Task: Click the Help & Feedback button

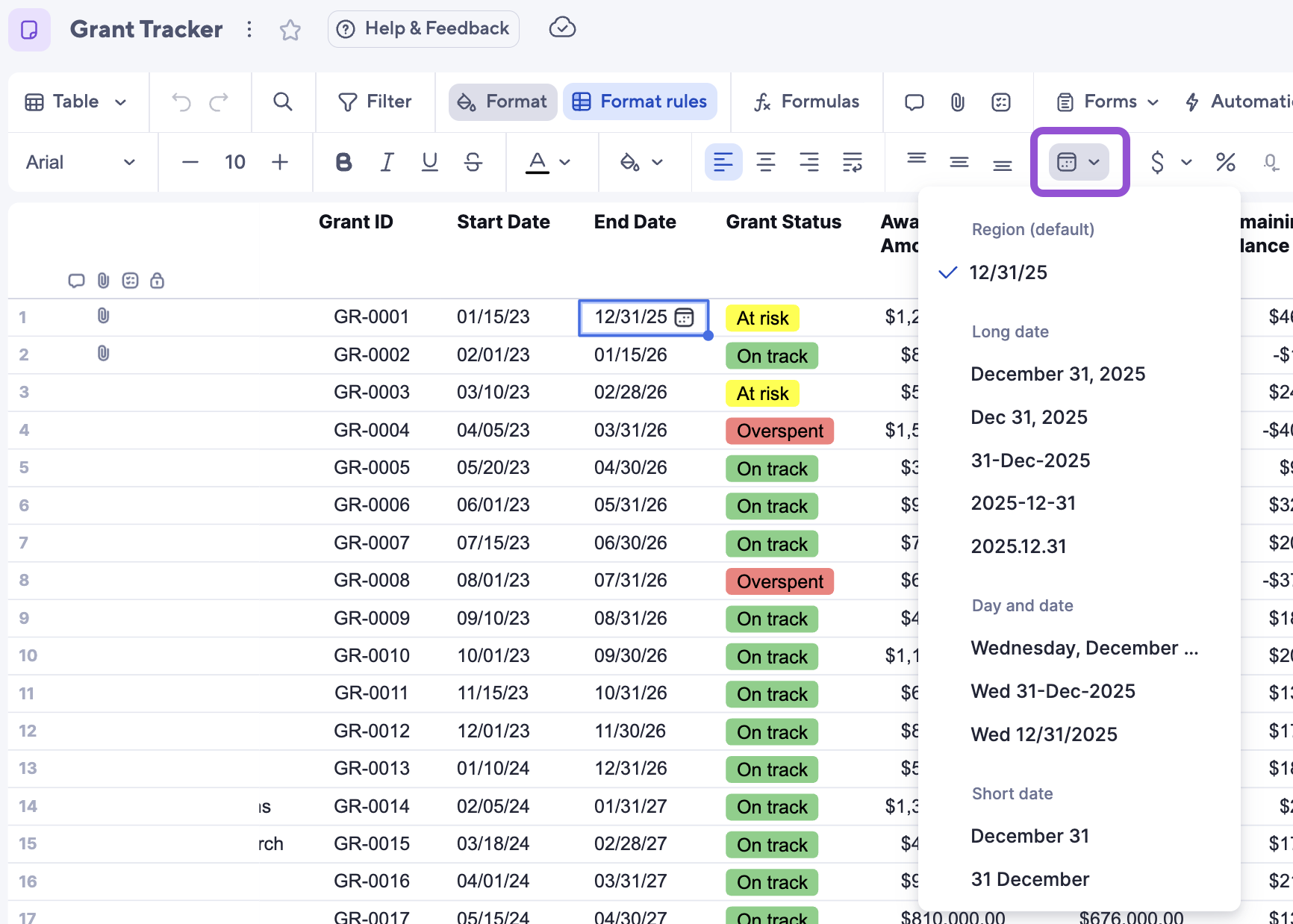Action: coord(423,28)
